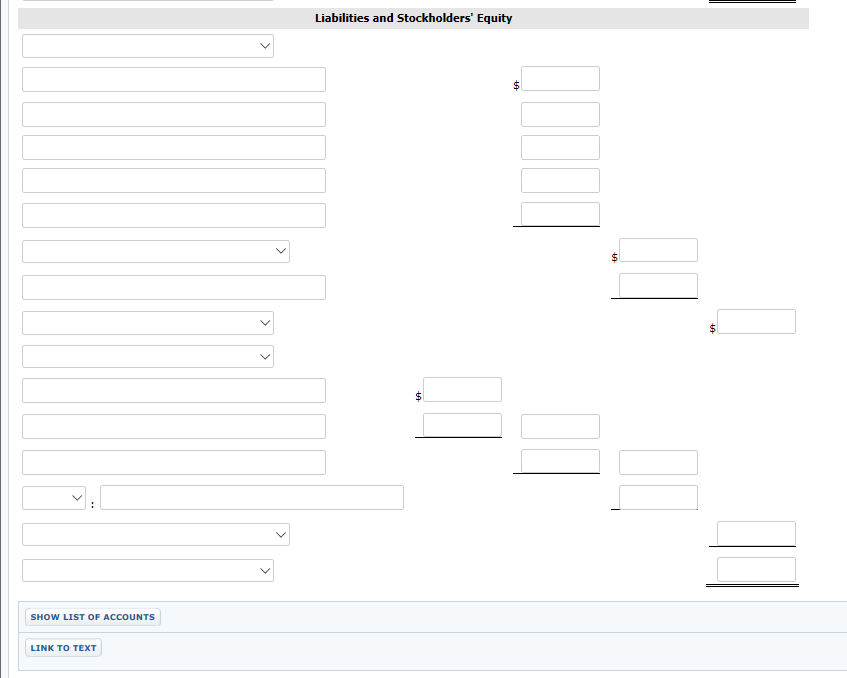847x678 pixels.
Task: Open the first dropdown under the Liabilities header
Action: click(148, 46)
